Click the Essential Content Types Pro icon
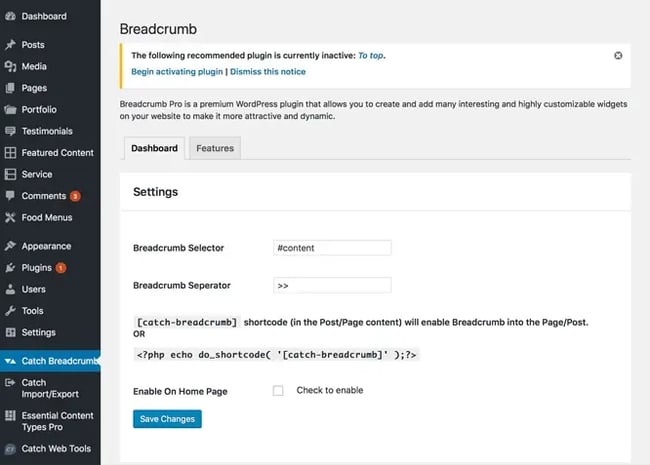 click(10, 416)
